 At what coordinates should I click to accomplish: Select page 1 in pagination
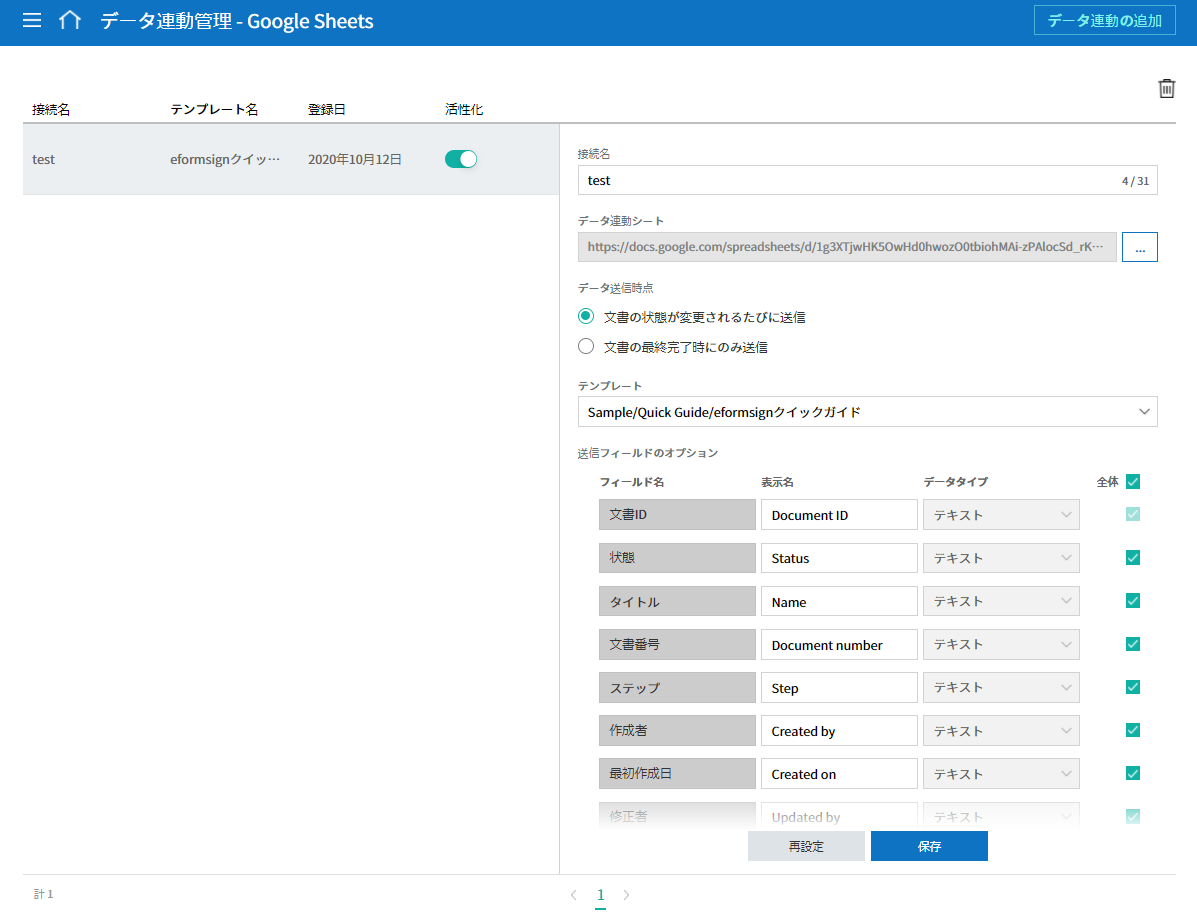[601, 895]
